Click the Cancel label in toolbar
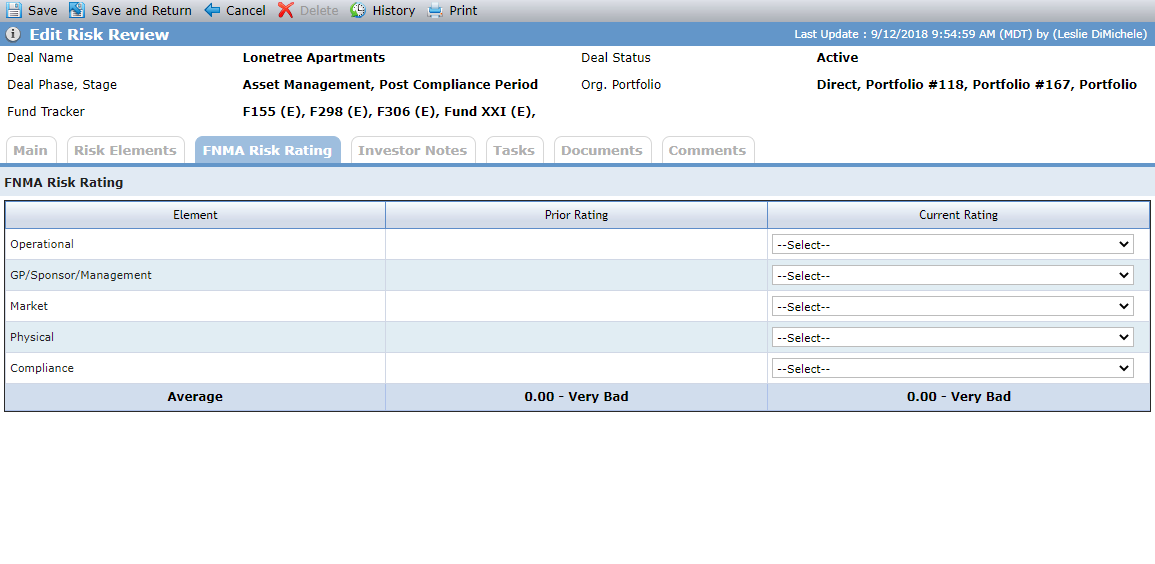1155x564 pixels. tap(246, 10)
